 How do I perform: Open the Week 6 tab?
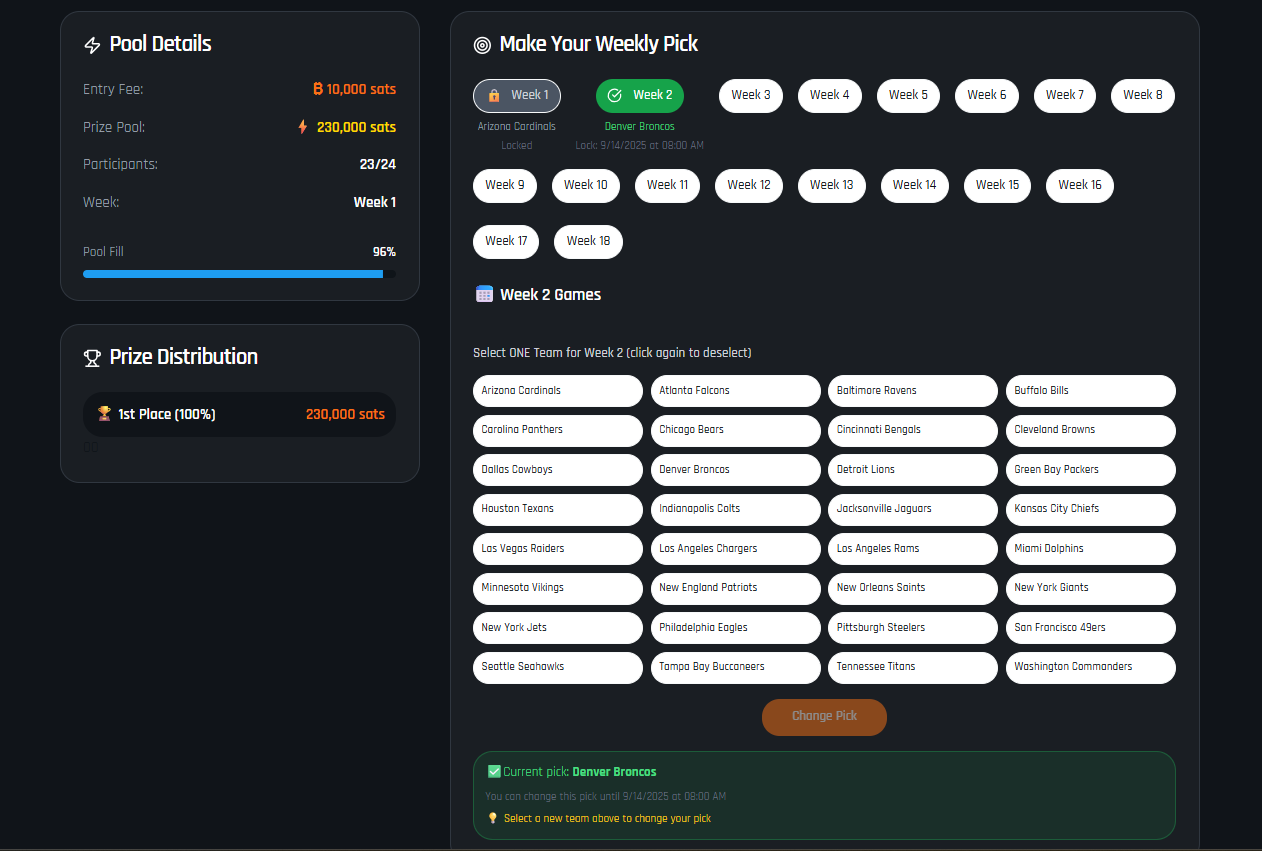[x=987, y=95]
